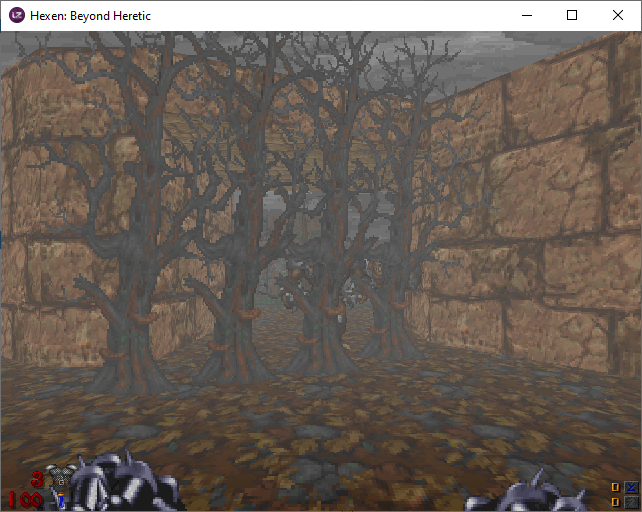The width and height of the screenshot is (642, 512).
Task: Minimize the Hexen game window
Action: coord(527,16)
